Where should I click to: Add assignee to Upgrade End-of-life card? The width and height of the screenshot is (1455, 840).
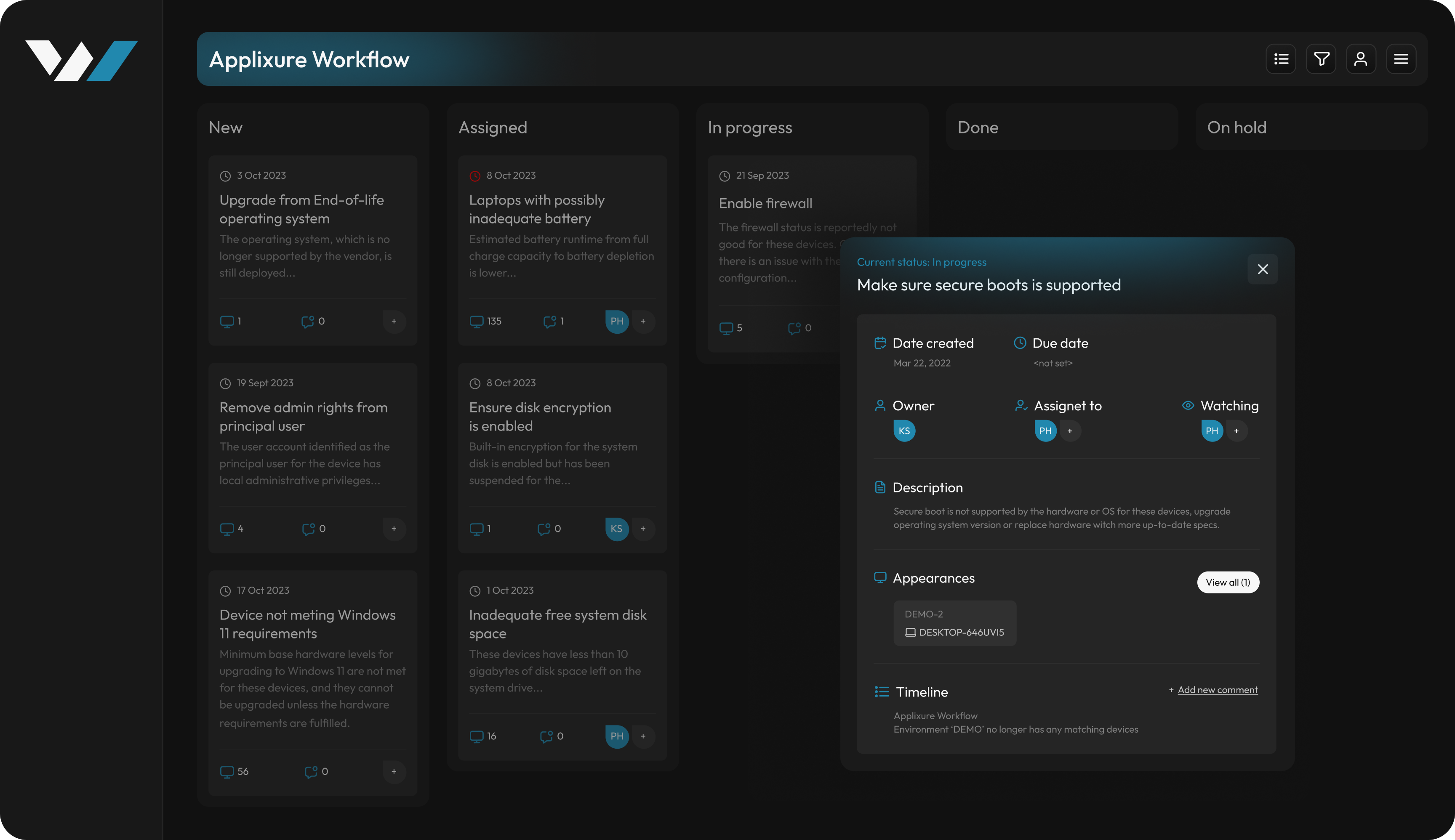coord(394,322)
